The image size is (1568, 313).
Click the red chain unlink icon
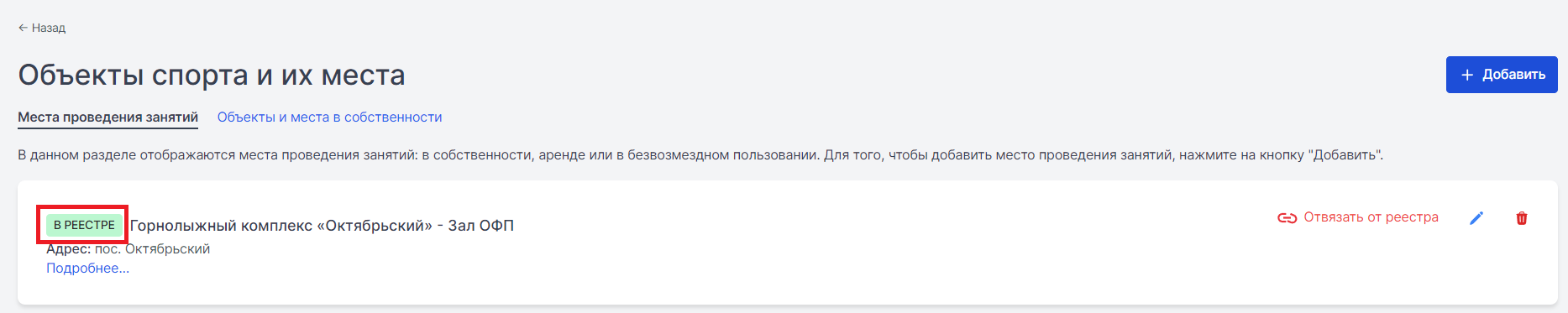click(x=1287, y=218)
